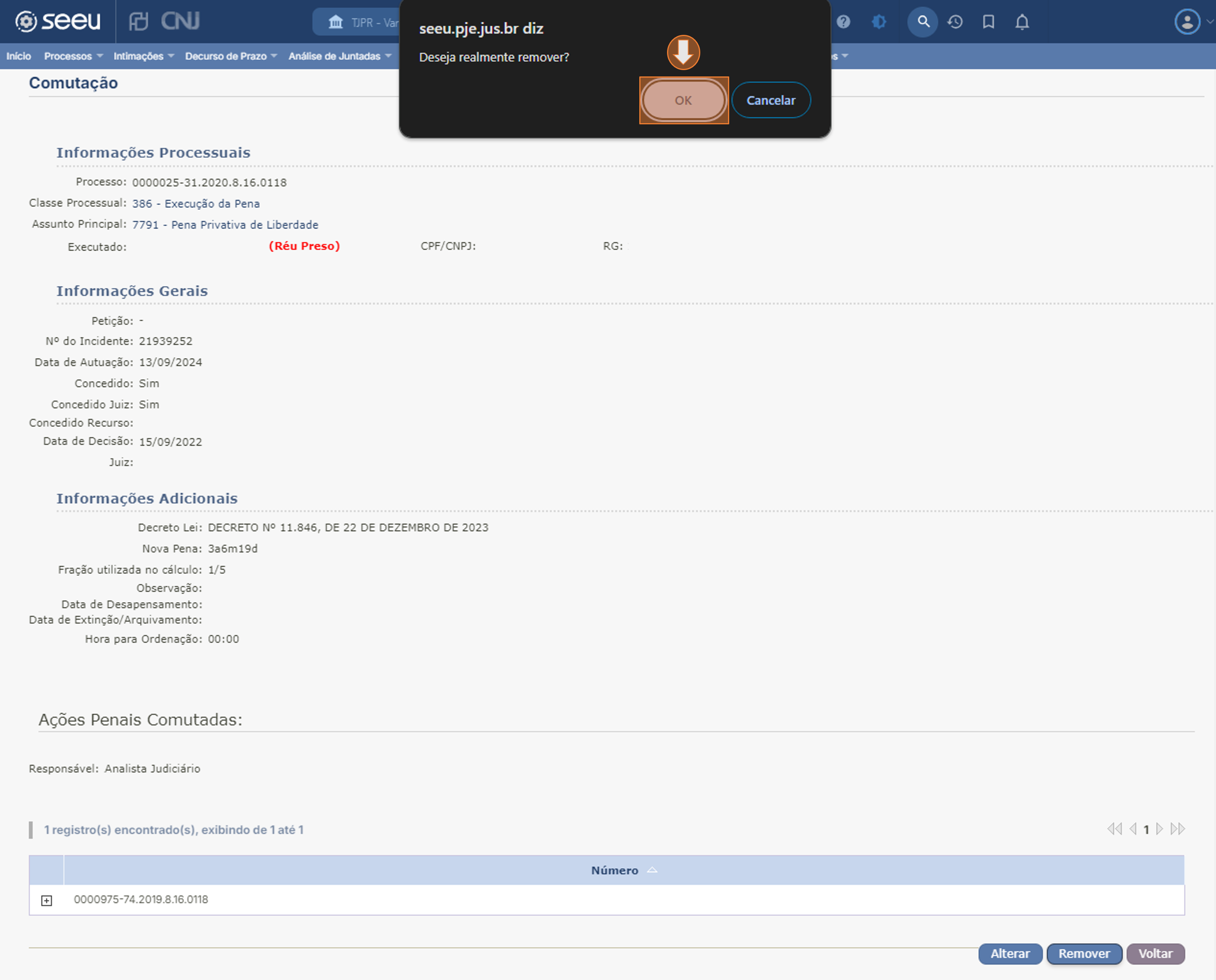Click incident number 21939252
The width and height of the screenshot is (1216, 980).
pyautogui.click(x=166, y=341)
